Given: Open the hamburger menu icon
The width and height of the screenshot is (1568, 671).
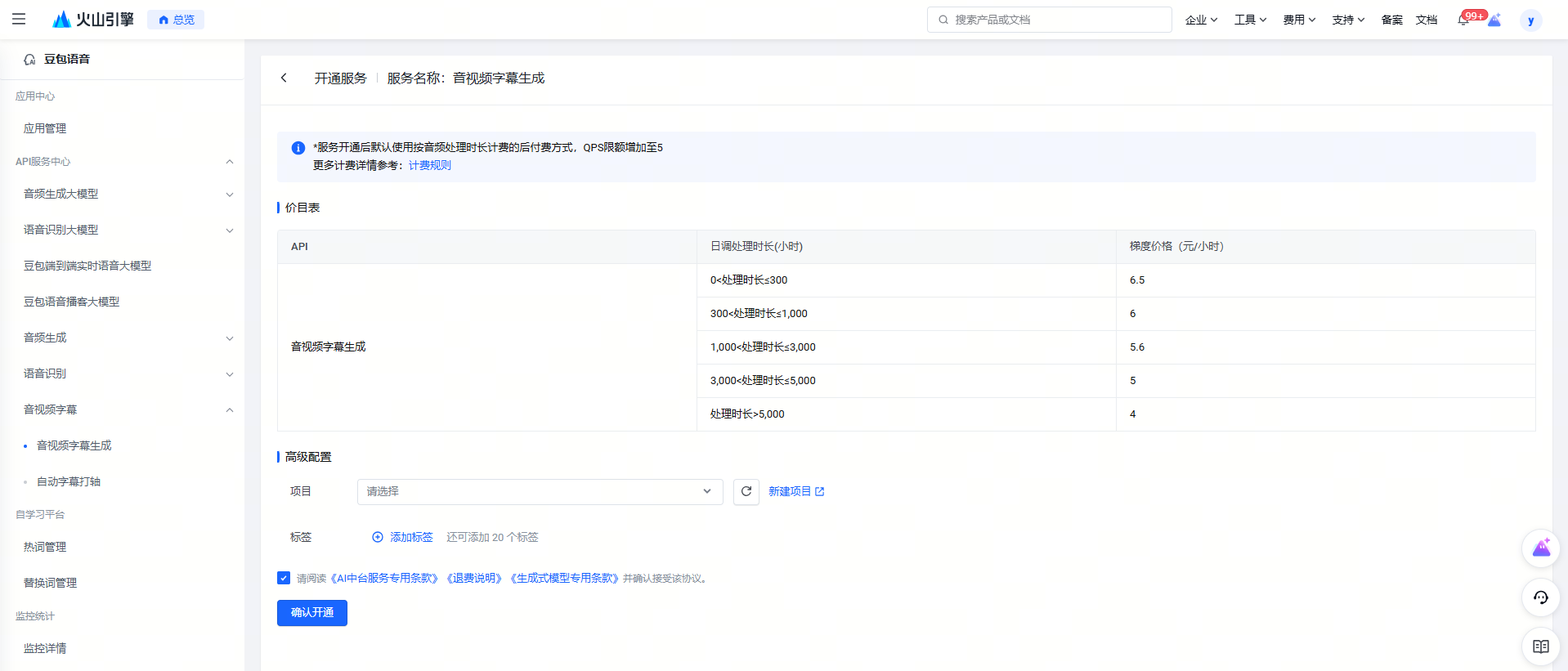Looking at the screenshot, I should (19, 19).
